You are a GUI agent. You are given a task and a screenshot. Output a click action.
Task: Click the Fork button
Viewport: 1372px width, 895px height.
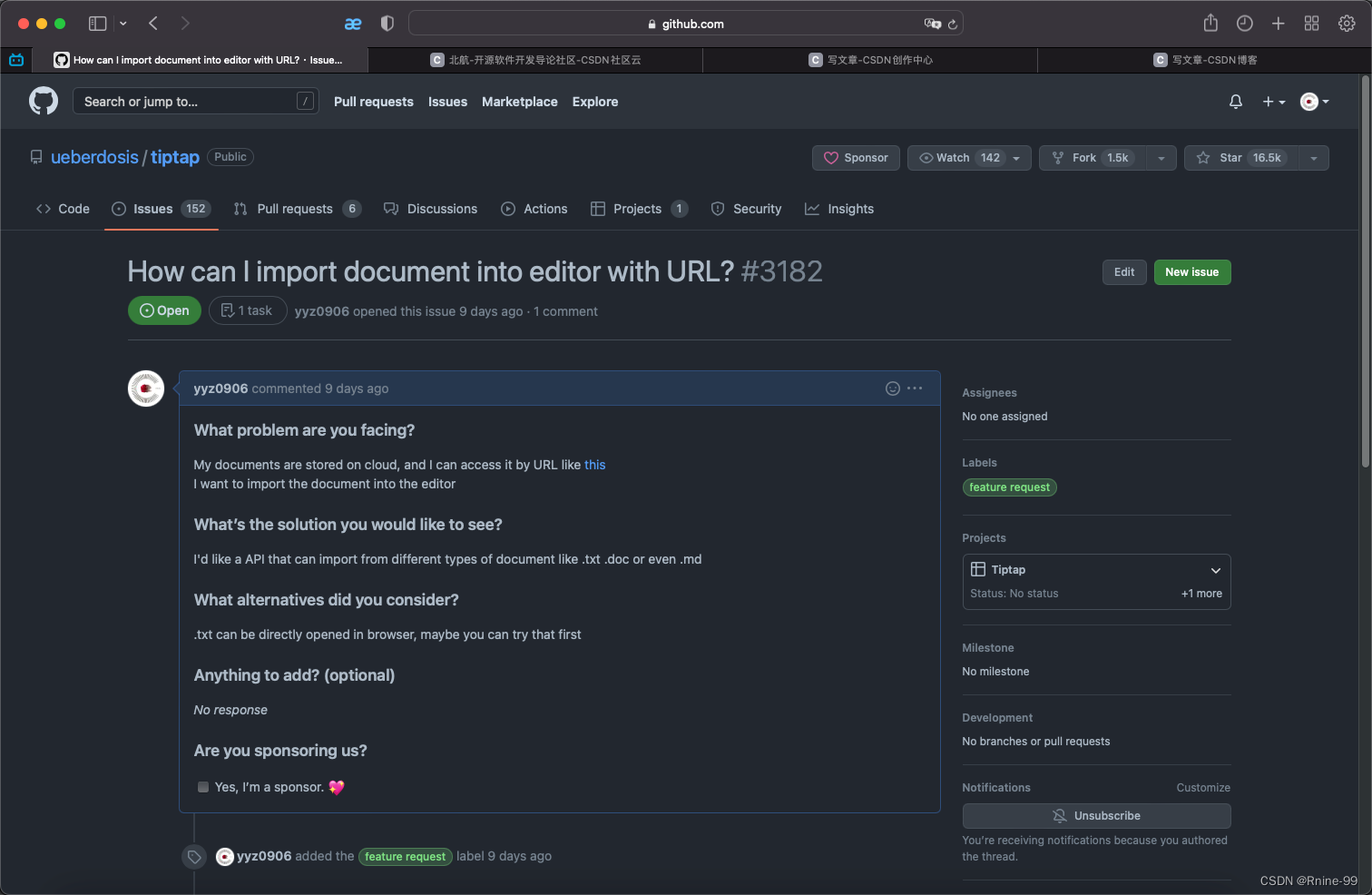(x=1093, y=158)
